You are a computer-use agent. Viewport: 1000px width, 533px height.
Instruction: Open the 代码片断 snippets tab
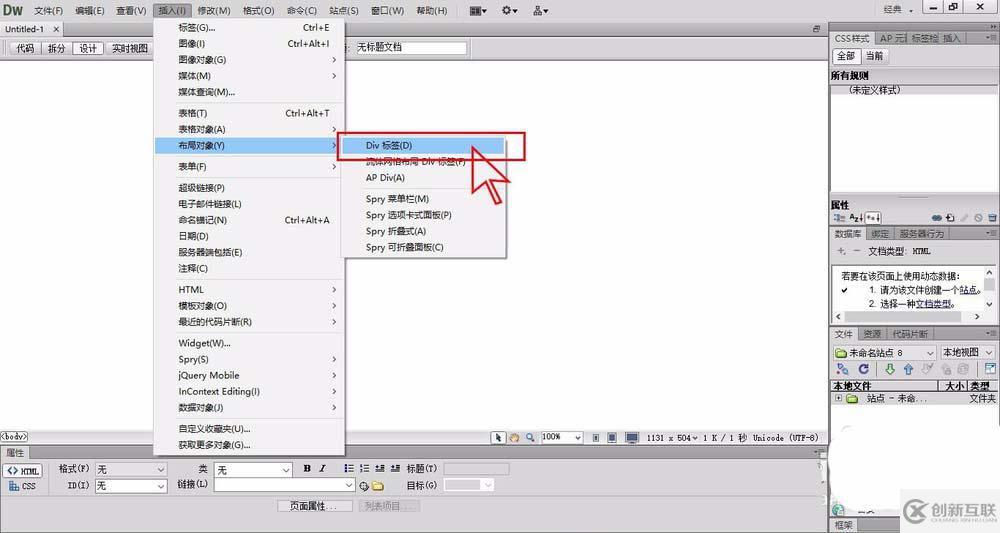pyautogui.click(x=909, y=334)
